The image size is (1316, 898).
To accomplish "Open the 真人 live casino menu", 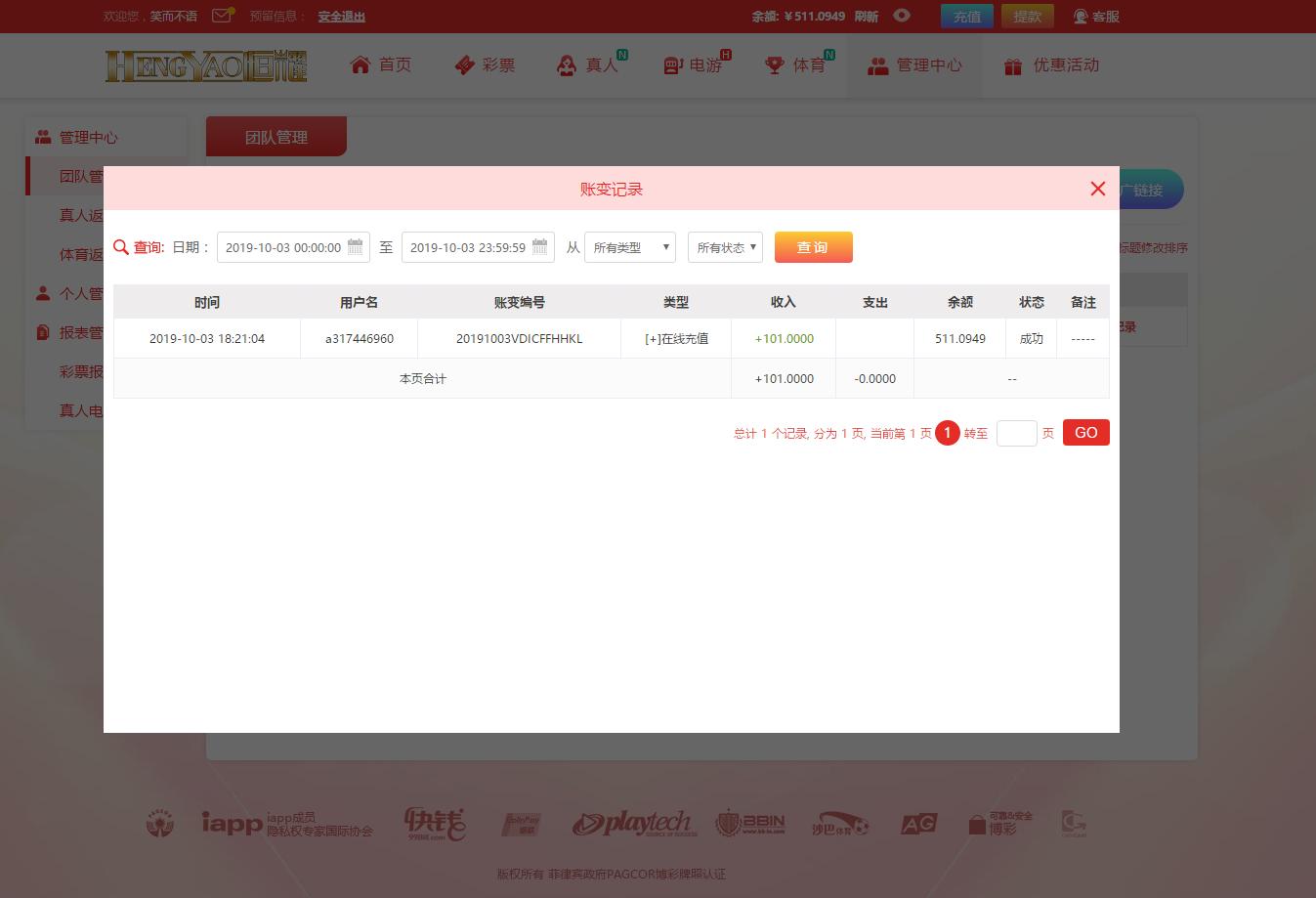I will click(x=589, y=65).
